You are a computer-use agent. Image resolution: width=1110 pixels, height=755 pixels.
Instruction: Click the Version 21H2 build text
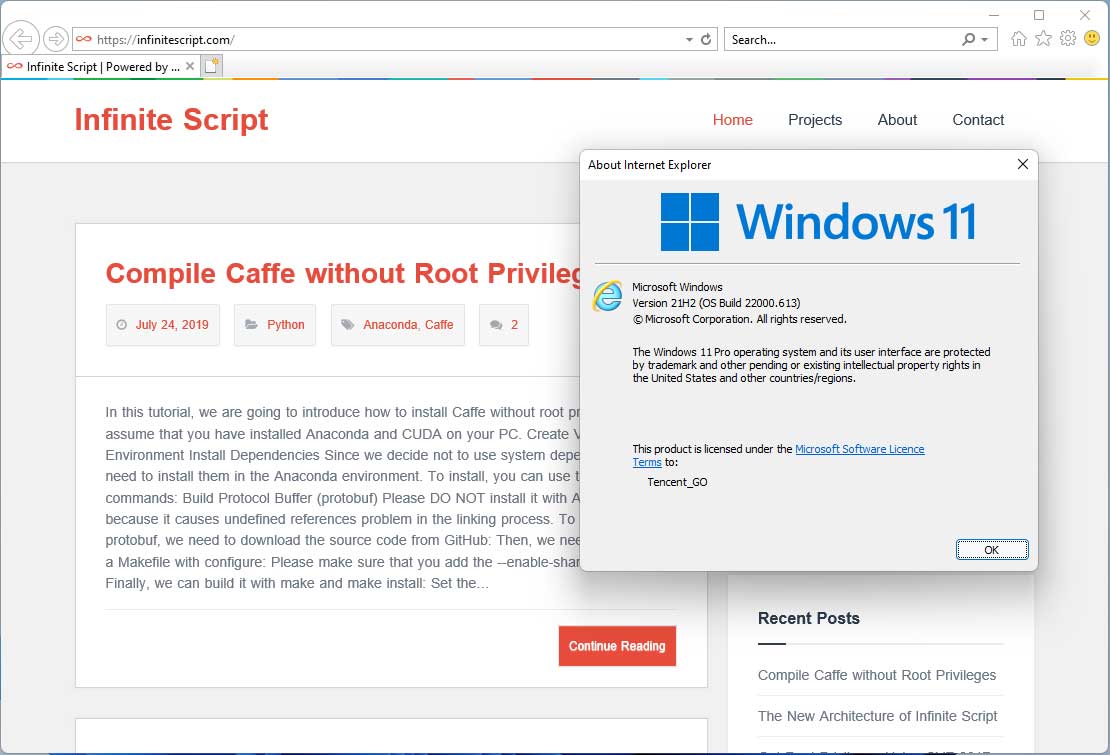[x=716, y=303]
